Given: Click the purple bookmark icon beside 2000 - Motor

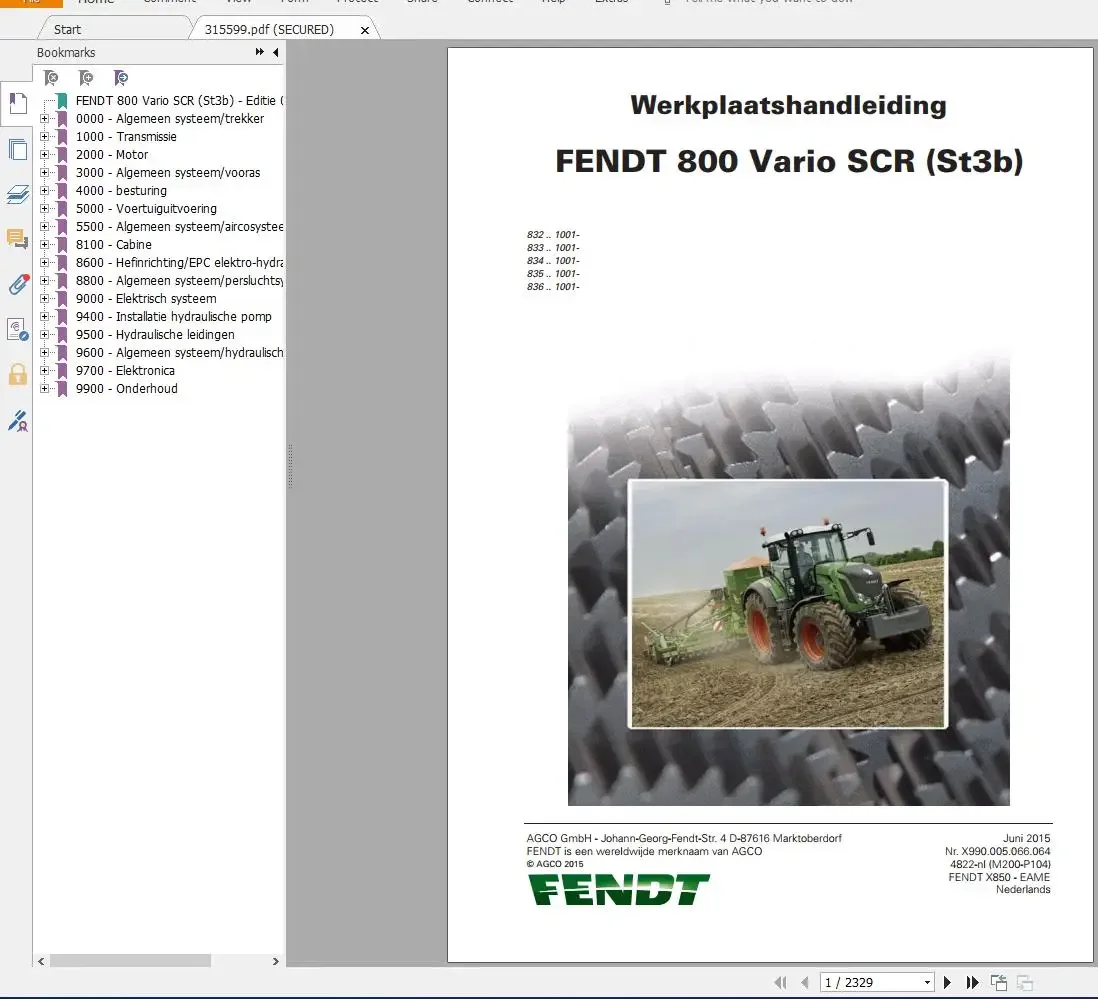Looking at the screenshot, I should (62, 155).
